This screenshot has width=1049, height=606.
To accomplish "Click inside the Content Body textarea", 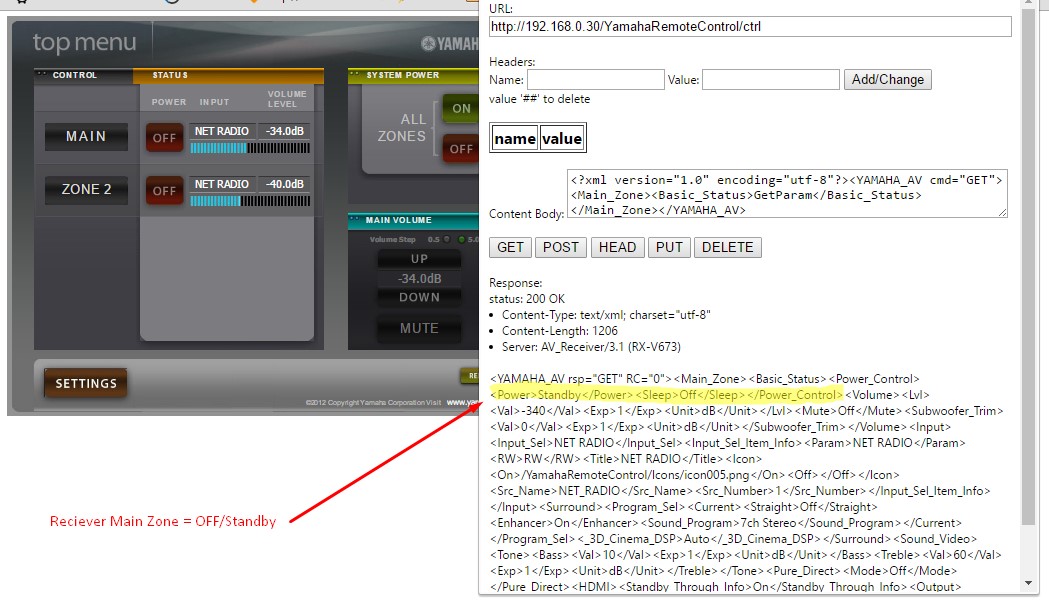I will point(787,194).
